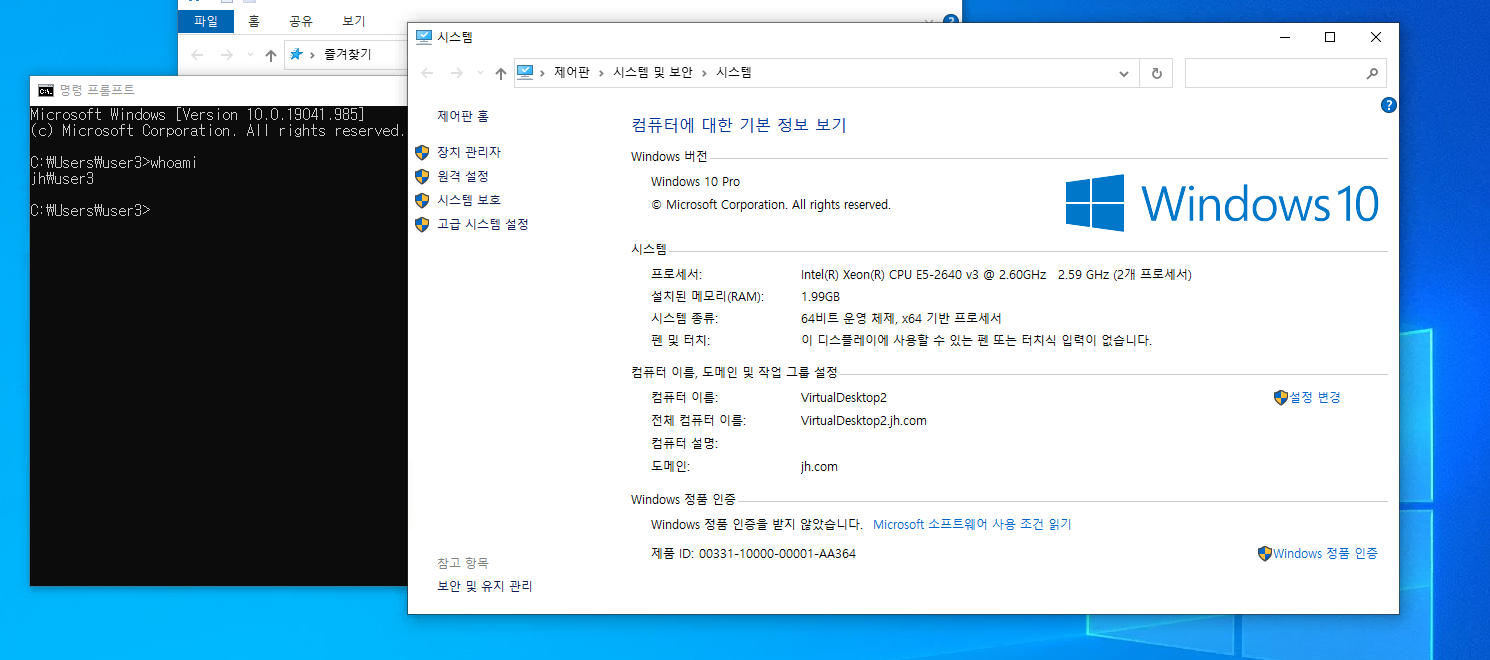This screenshot has height=660, width=1490.
Task: Open recent locations dropdown in System window
Action: click(480, 74)
